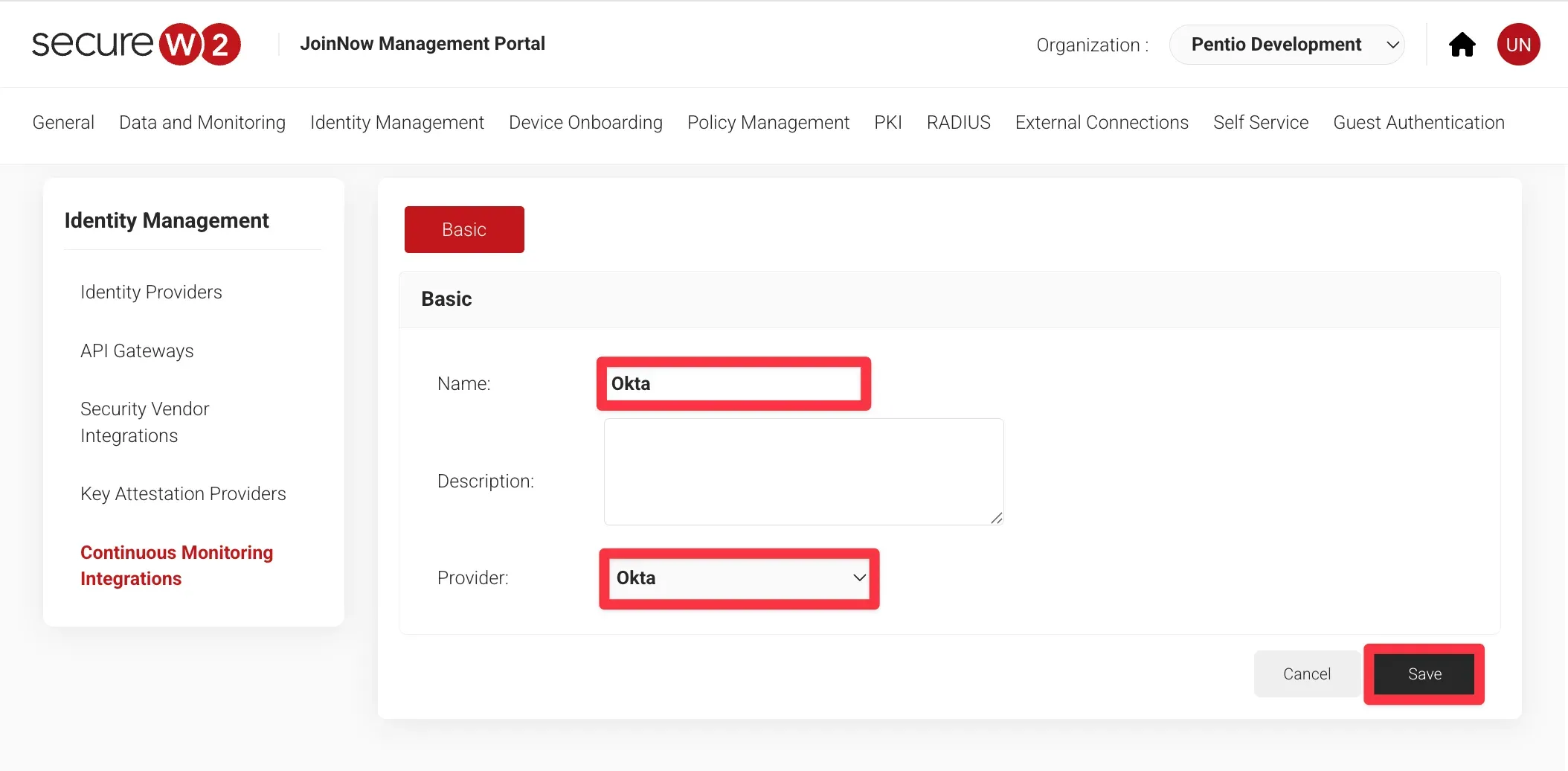
Task: Open the PKI menu
Action: (887, 123)
